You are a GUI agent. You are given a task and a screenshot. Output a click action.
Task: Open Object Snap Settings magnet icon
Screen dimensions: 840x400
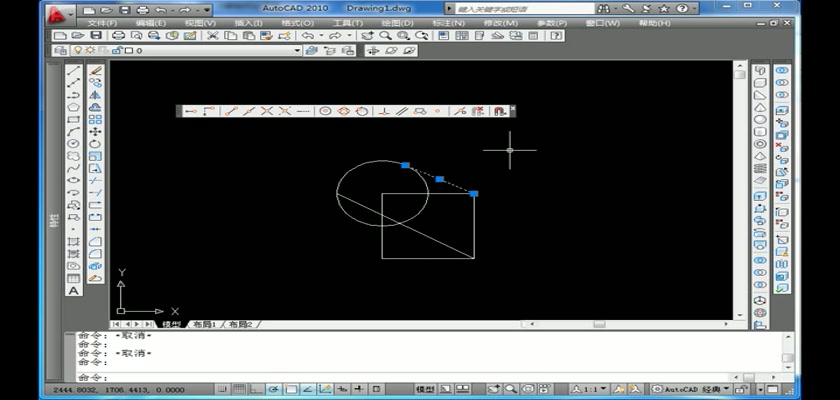(499, 111)
